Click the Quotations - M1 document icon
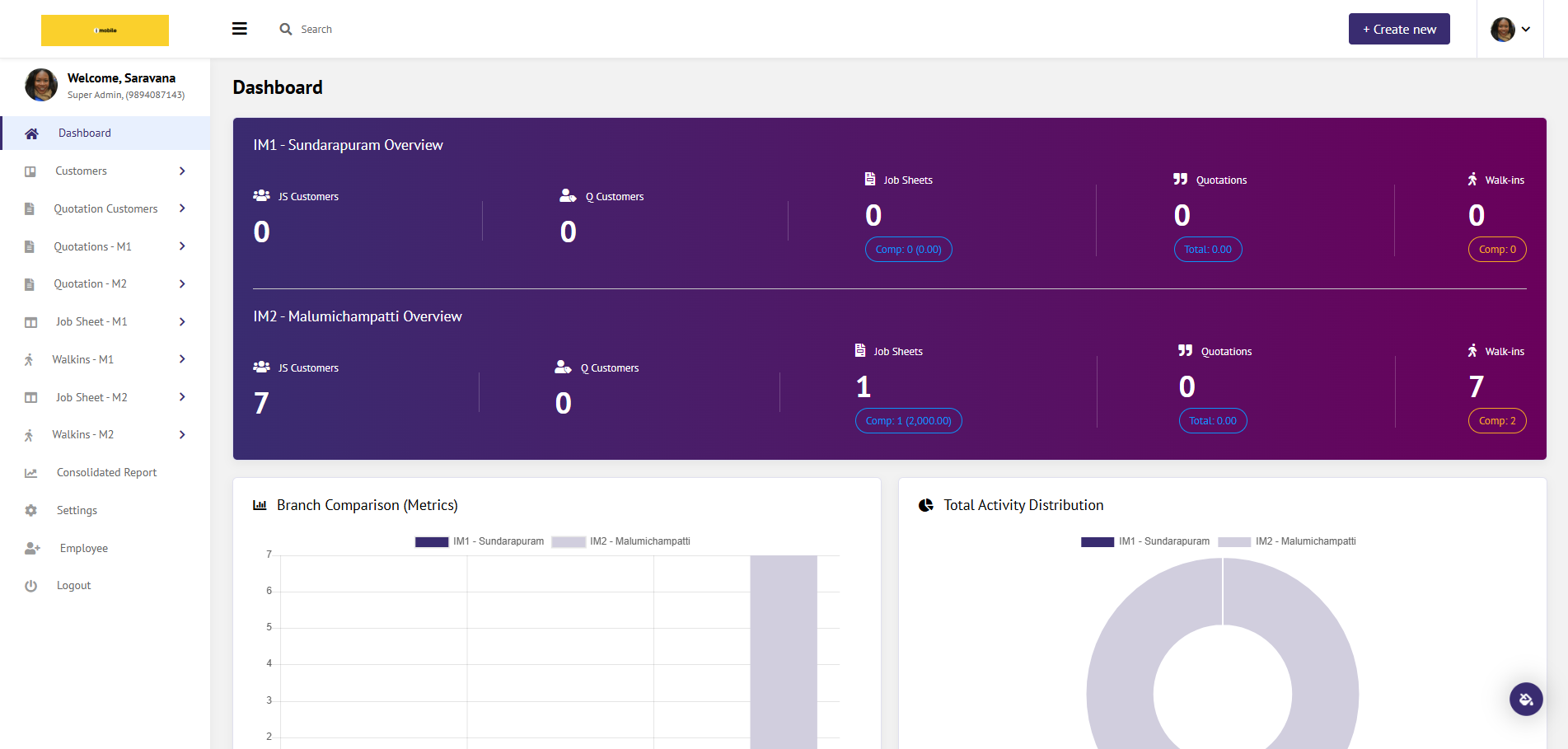 click(x=30, y=246)
